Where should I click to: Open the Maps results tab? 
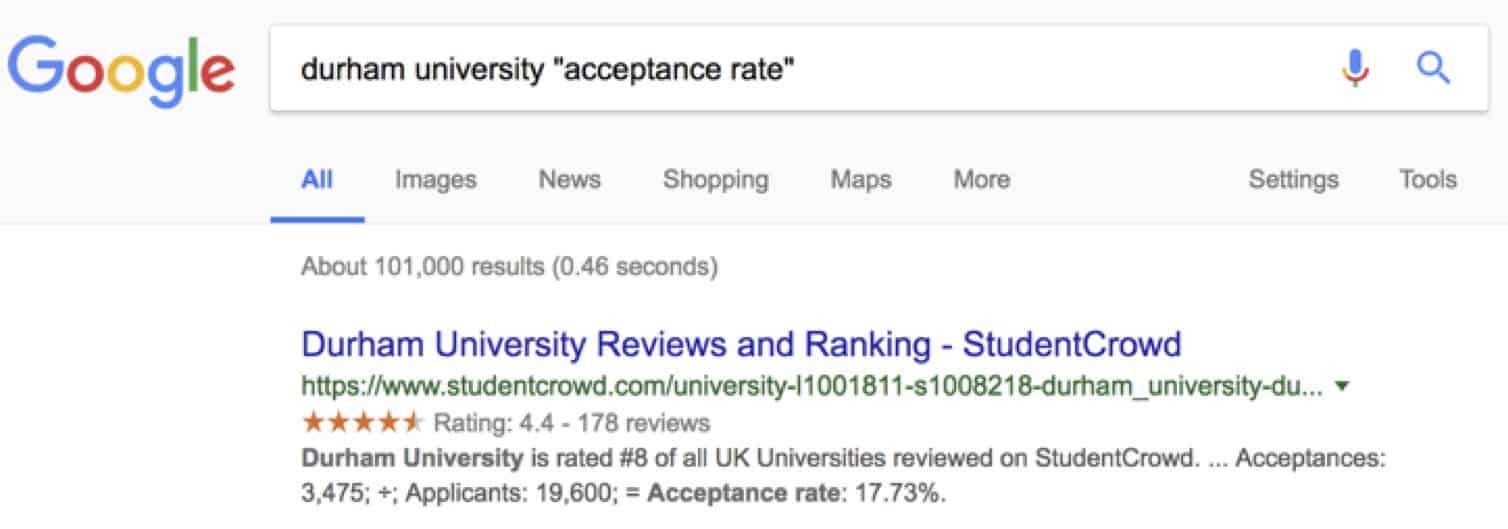pos(861,180)
